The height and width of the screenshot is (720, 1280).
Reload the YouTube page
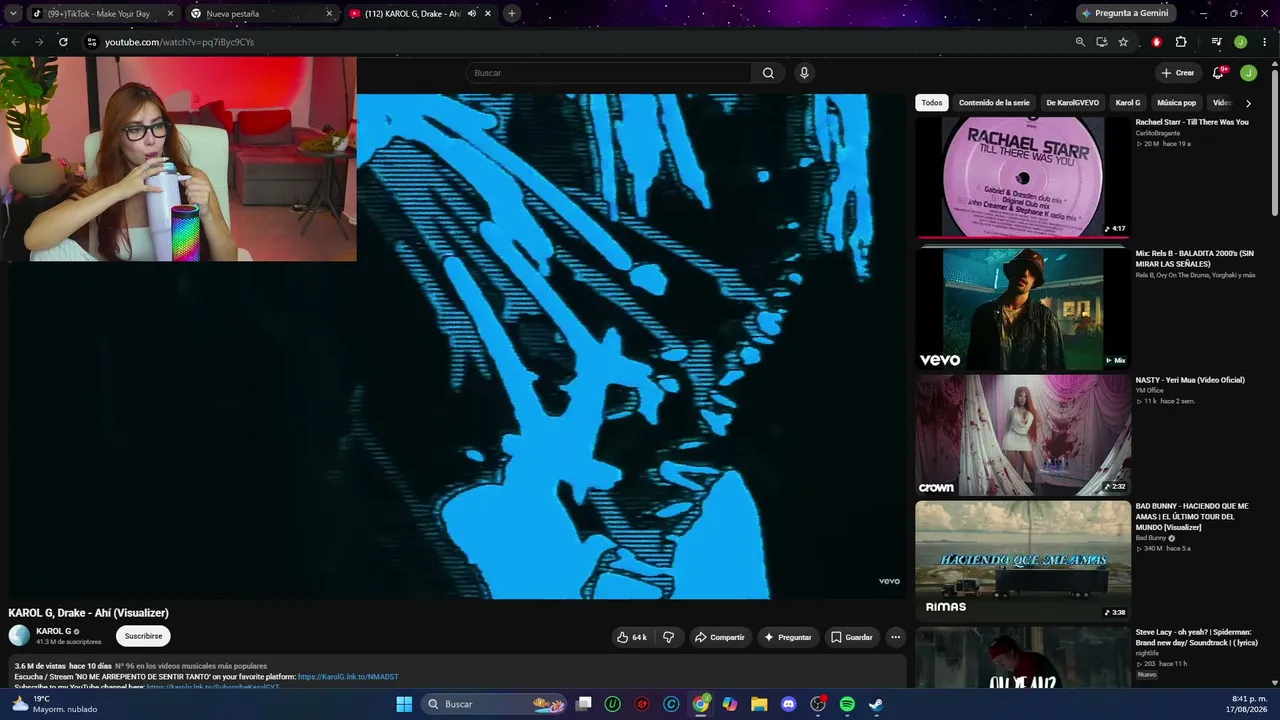click(x=63, y=42)
